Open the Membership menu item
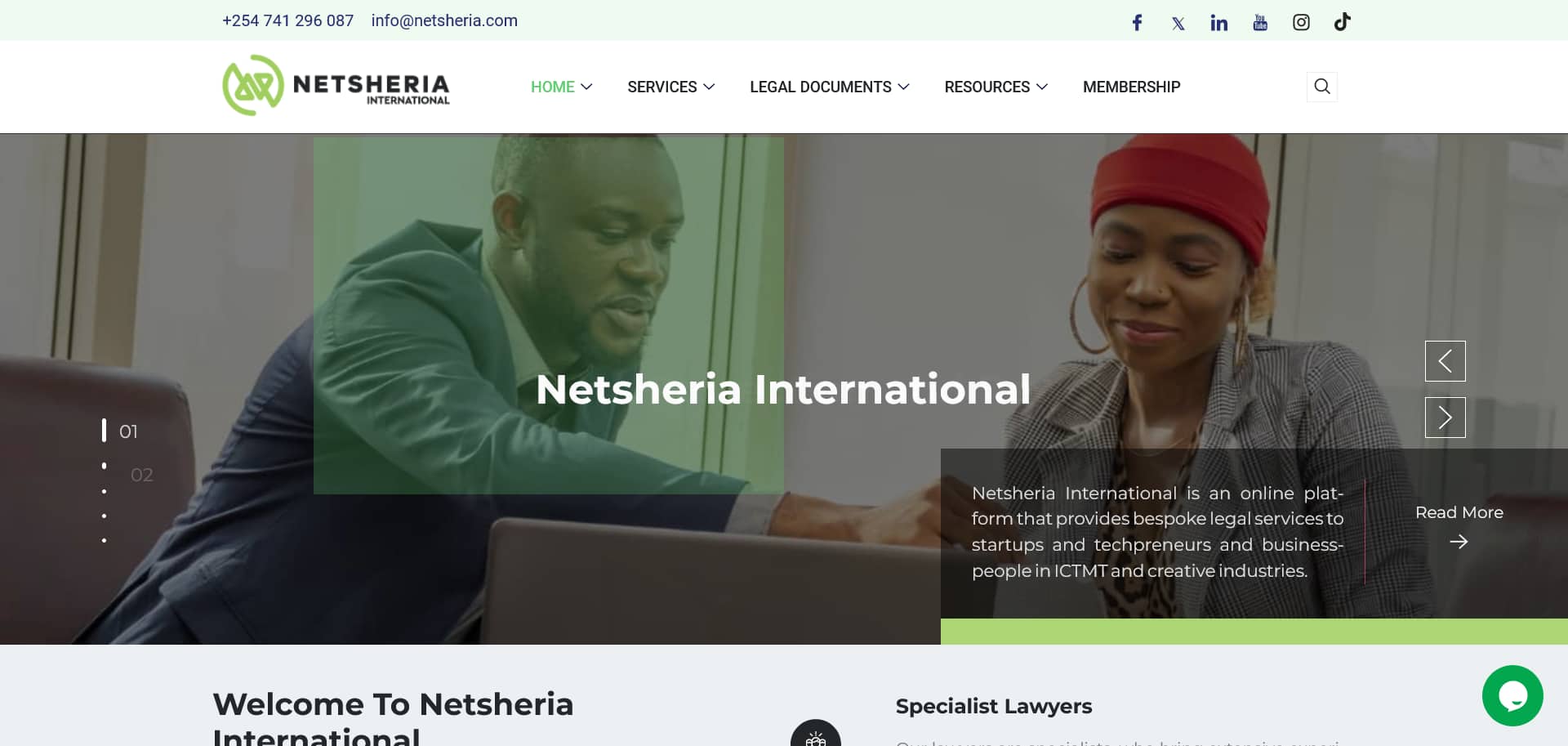 click(x=1131, y=87)
